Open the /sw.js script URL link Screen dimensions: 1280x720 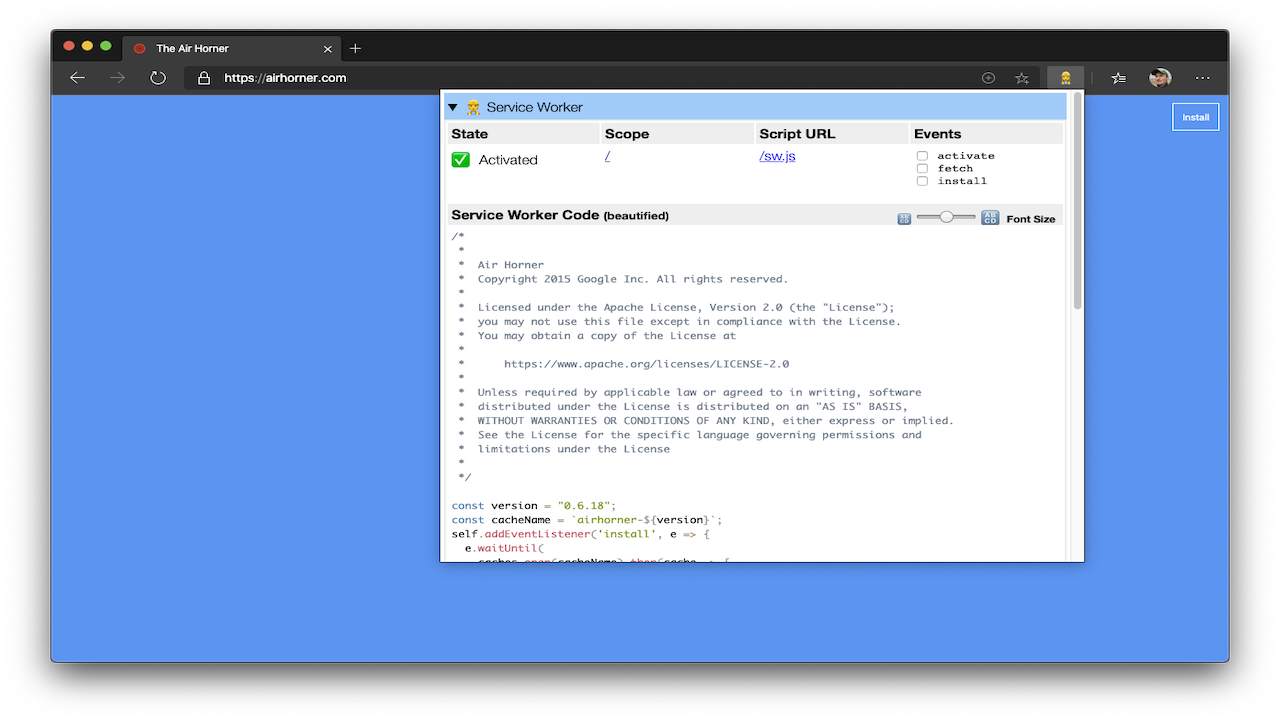click(x=777, y=156)
